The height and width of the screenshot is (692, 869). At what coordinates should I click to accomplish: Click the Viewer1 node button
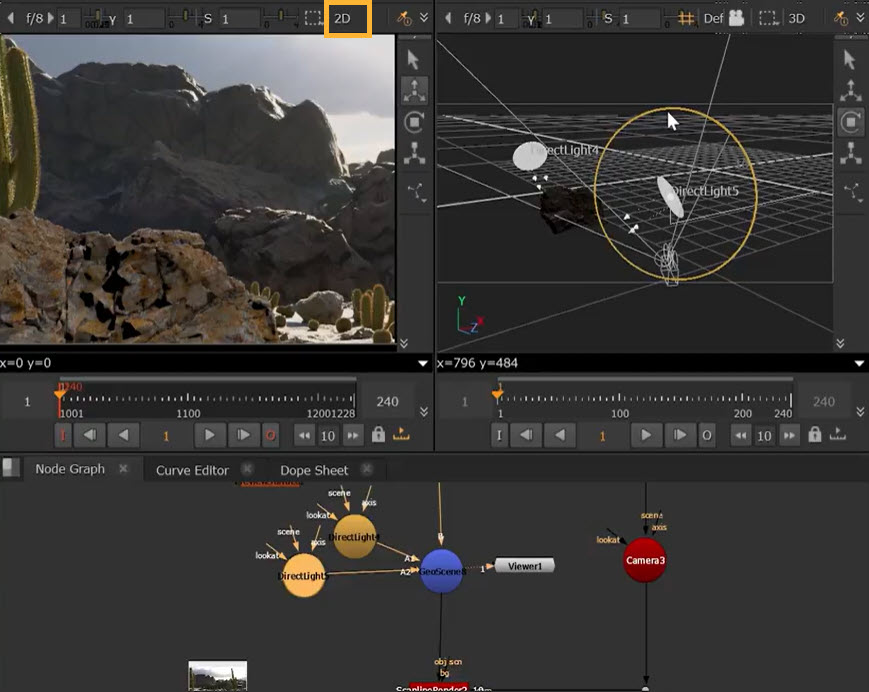524,566
